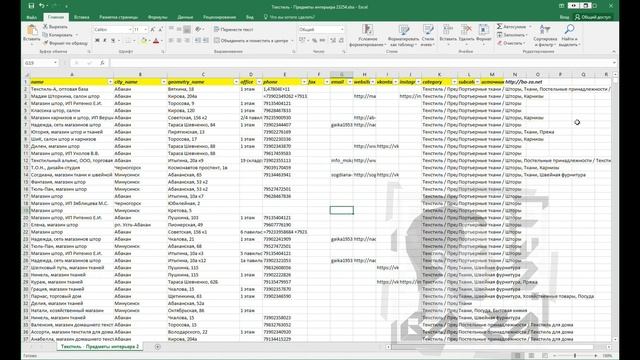The image size is (640, 360).
Task: Click the Save icon in the quick access toolbar
Action: 31,6
